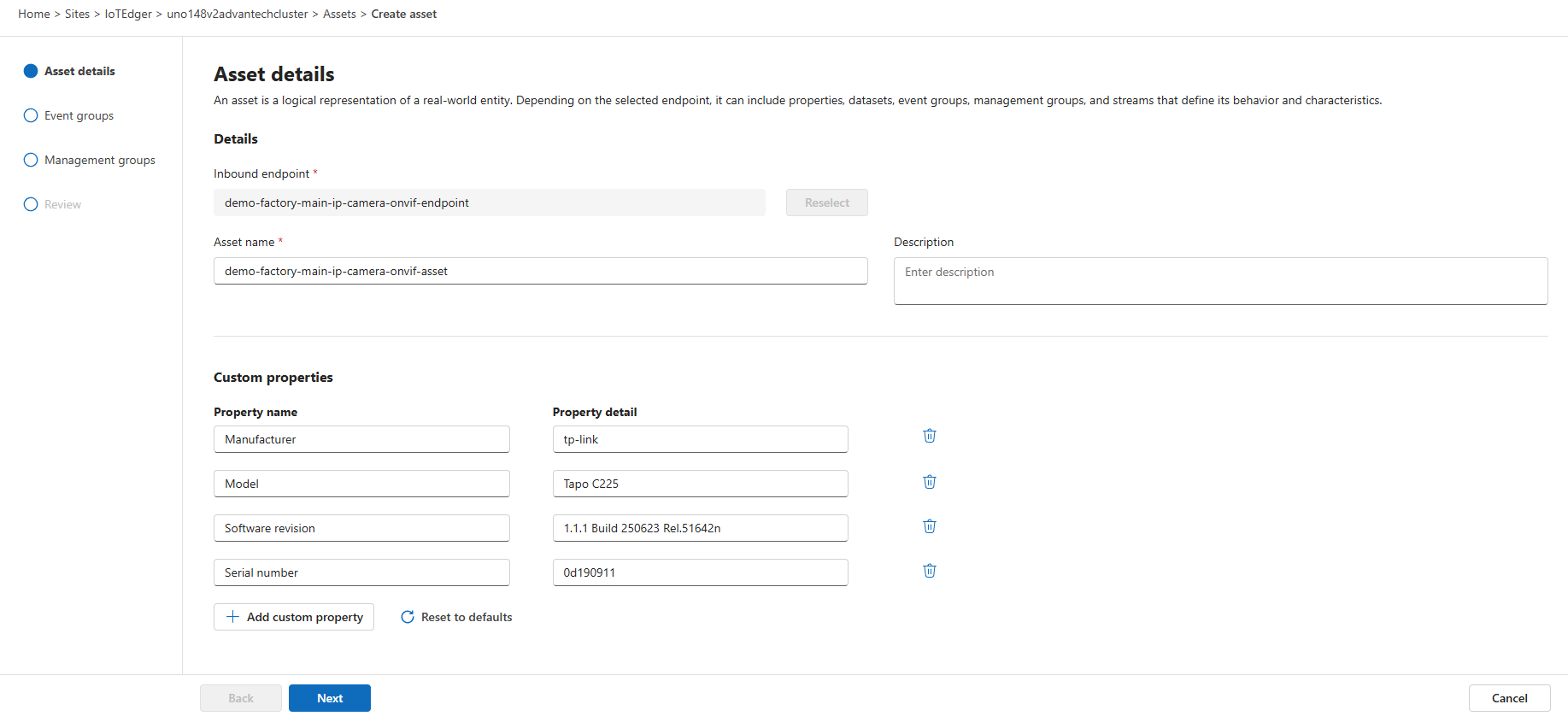Open Sites breadcrumb link

coord(77,14)
